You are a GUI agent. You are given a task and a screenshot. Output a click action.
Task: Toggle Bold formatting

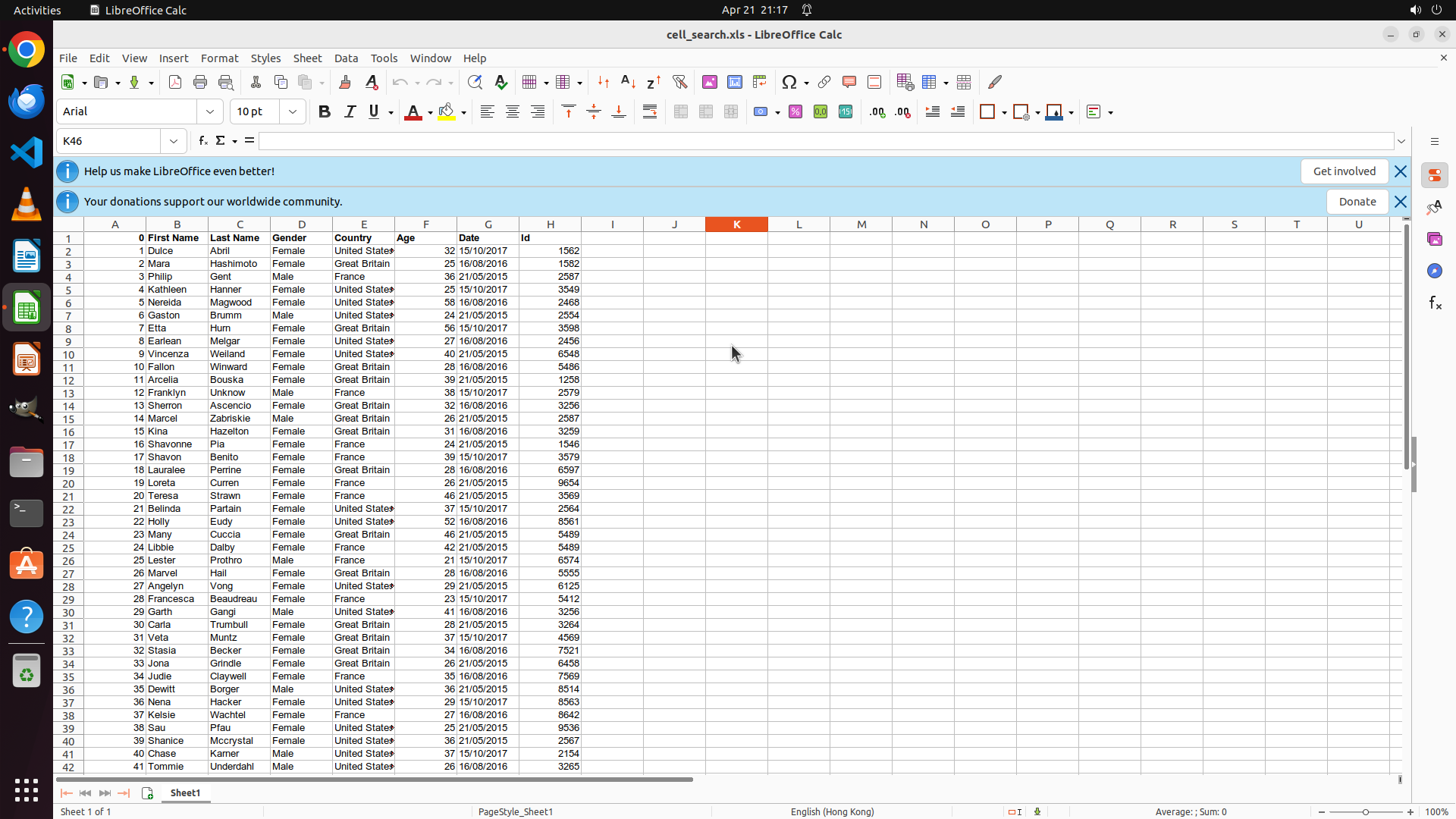pyautogui.click(x=325, y=112)
